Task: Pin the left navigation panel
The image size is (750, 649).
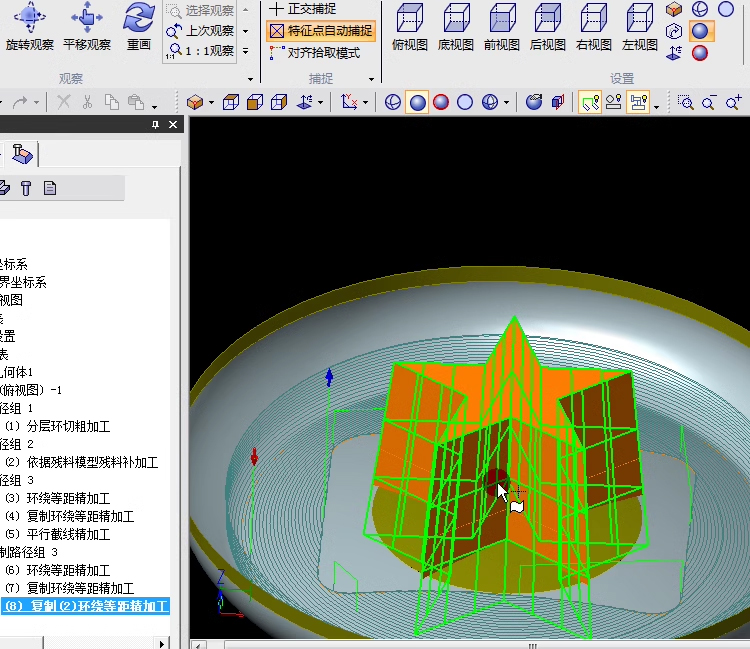Action: (x=156, y=125)
